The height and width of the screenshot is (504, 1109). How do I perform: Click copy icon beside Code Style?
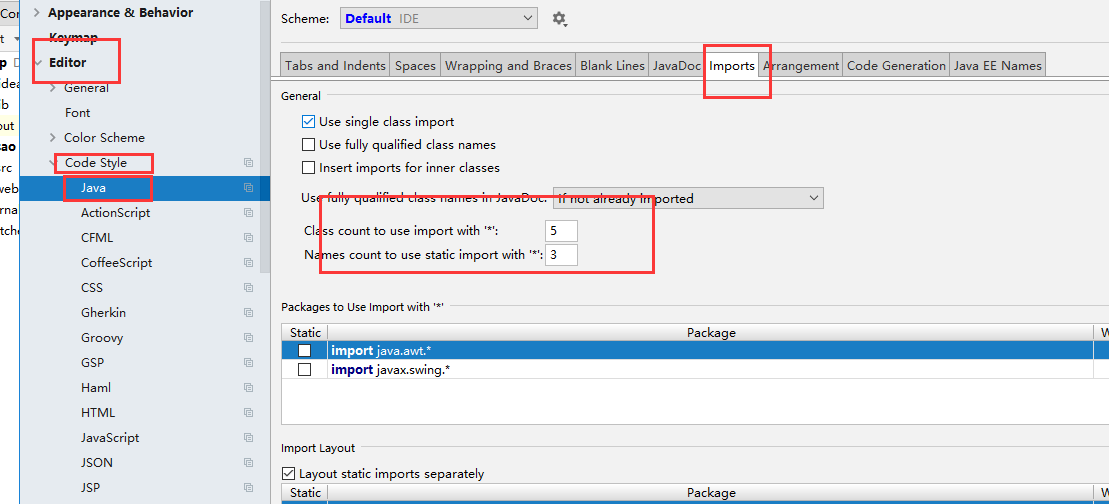(x=248, y=163)
